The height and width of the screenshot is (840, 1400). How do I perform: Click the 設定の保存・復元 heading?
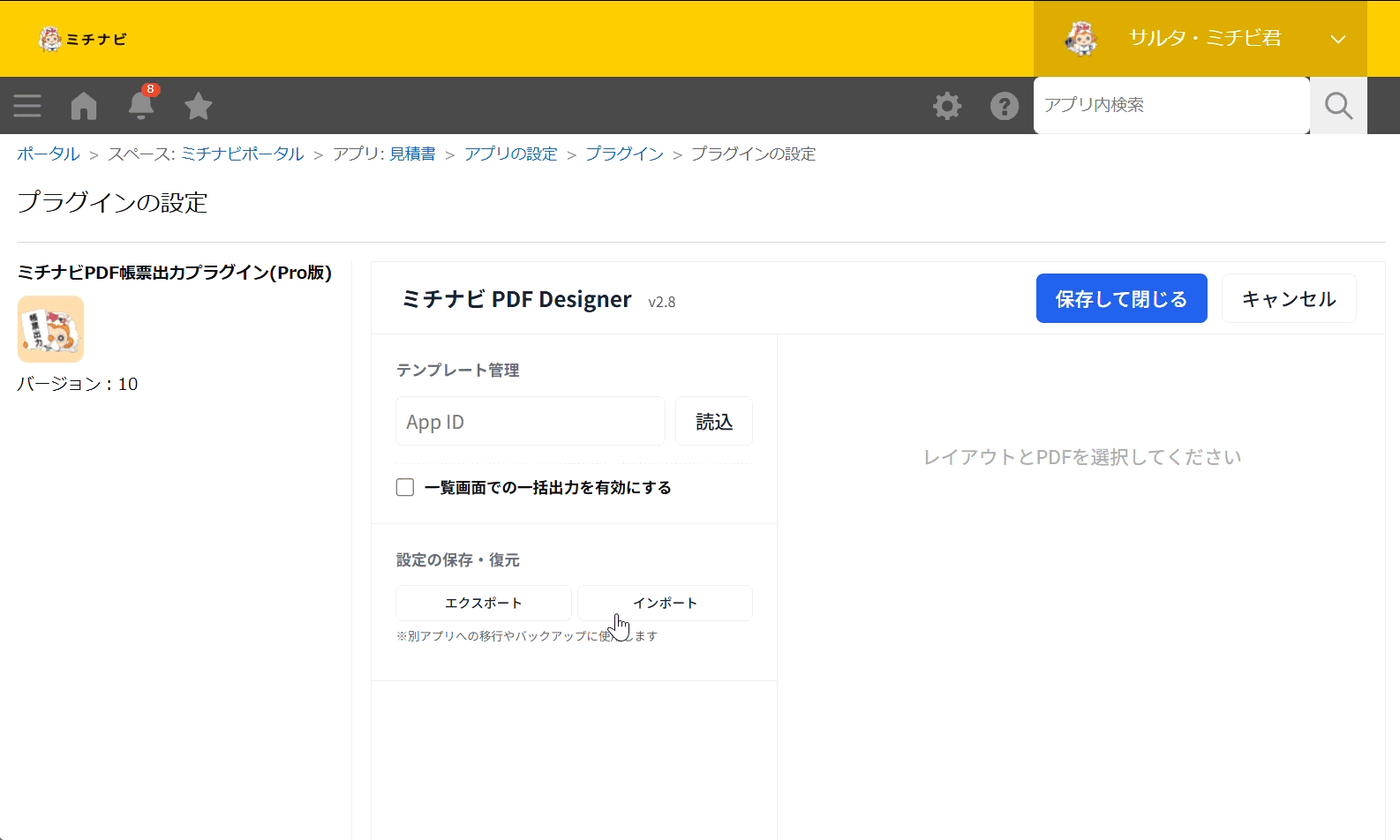click(x=457, y=559)
